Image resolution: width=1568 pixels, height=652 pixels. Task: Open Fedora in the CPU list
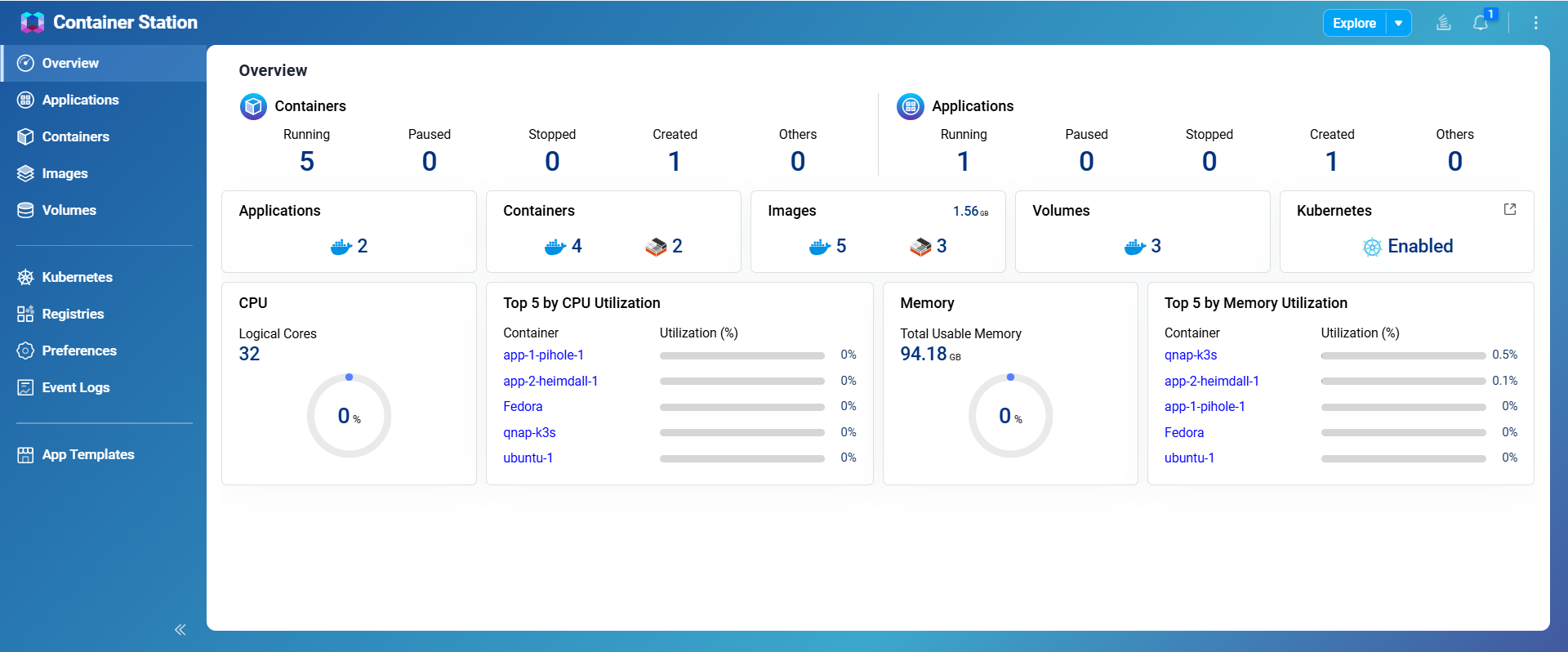[x=523, y=406]
